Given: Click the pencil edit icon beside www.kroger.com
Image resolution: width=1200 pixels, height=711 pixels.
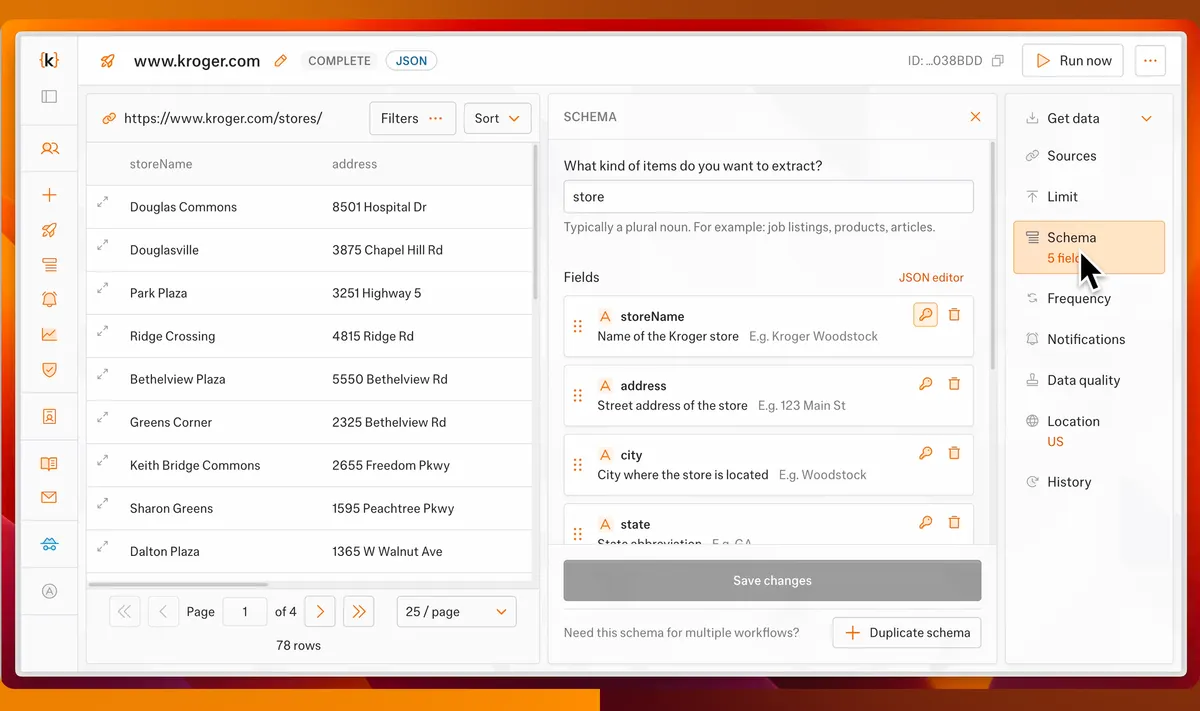Looking at the screenshot, I should [x=281, y=61].
